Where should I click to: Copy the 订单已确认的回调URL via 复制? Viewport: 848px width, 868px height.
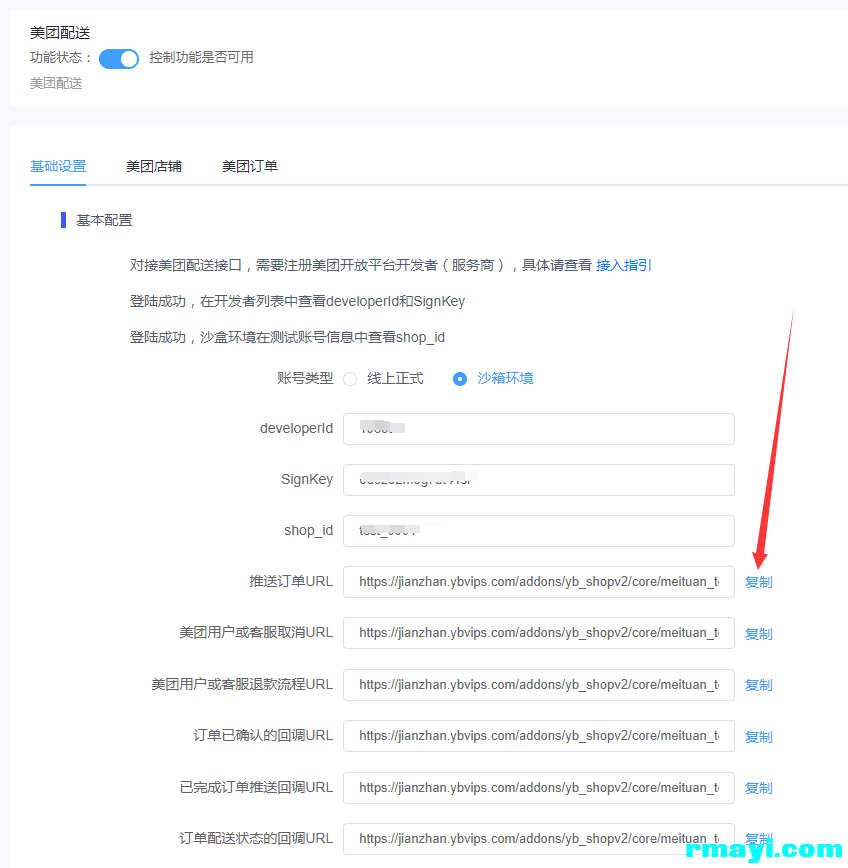(758, 737)
